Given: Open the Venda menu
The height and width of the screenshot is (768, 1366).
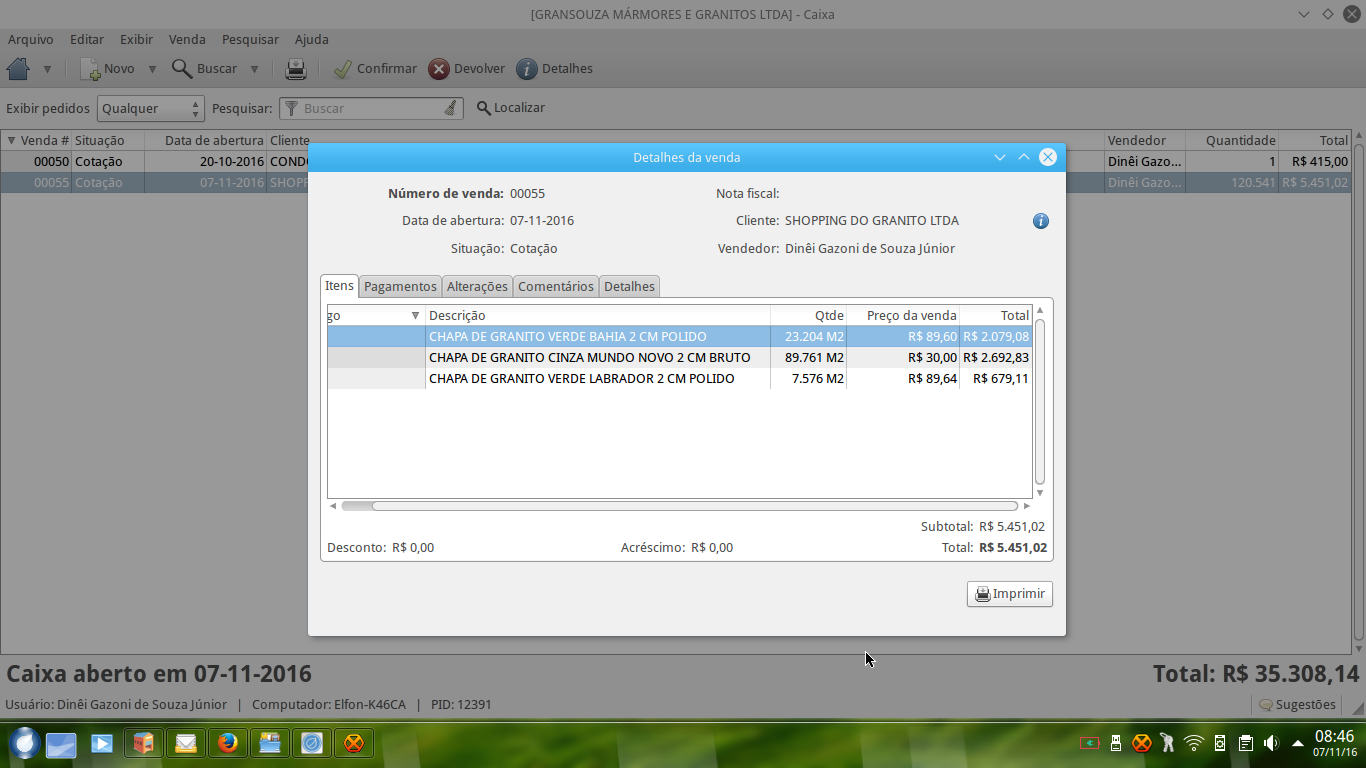Looking at the screenshot, I should [x=187, y=39].
